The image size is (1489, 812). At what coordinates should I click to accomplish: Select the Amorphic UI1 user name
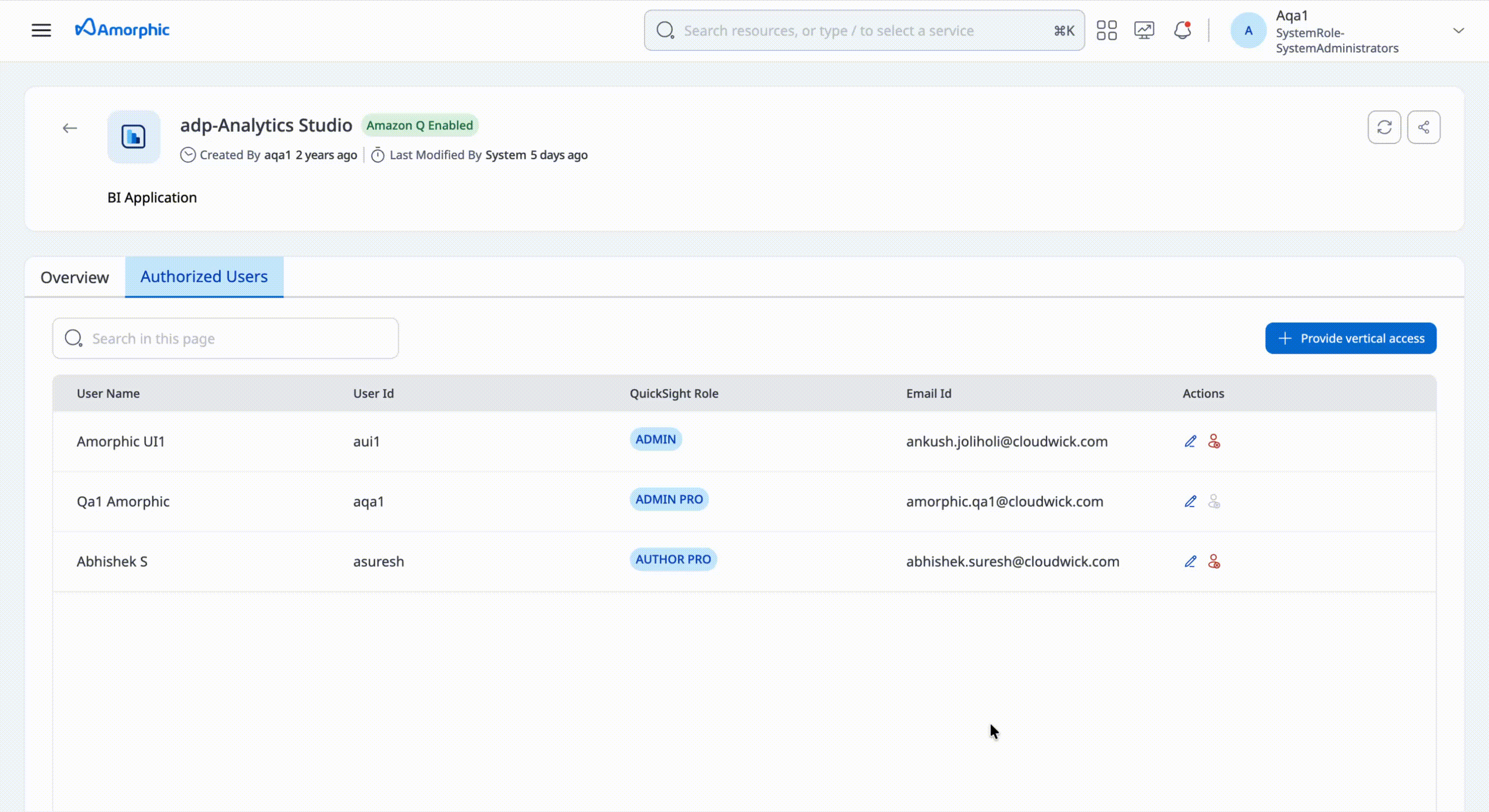(121, 442)
